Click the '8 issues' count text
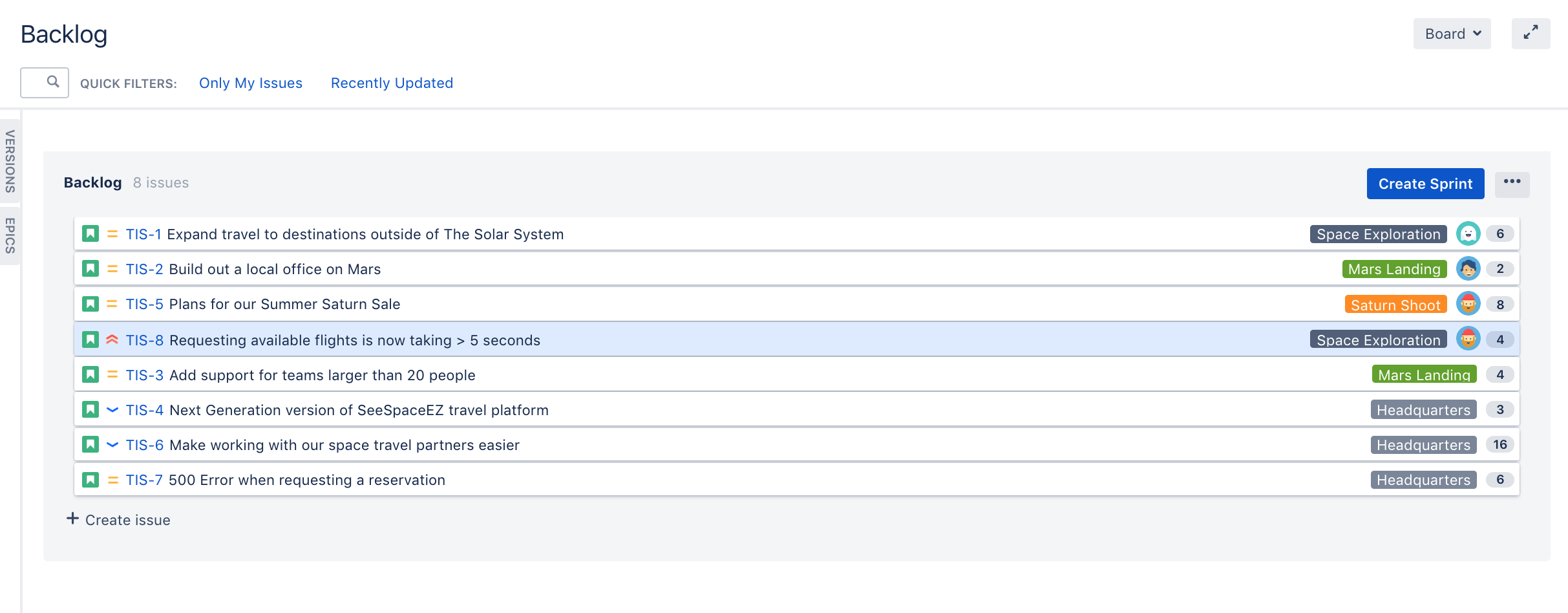Screen dimensions: 1568x613 (x=161, y=182)
